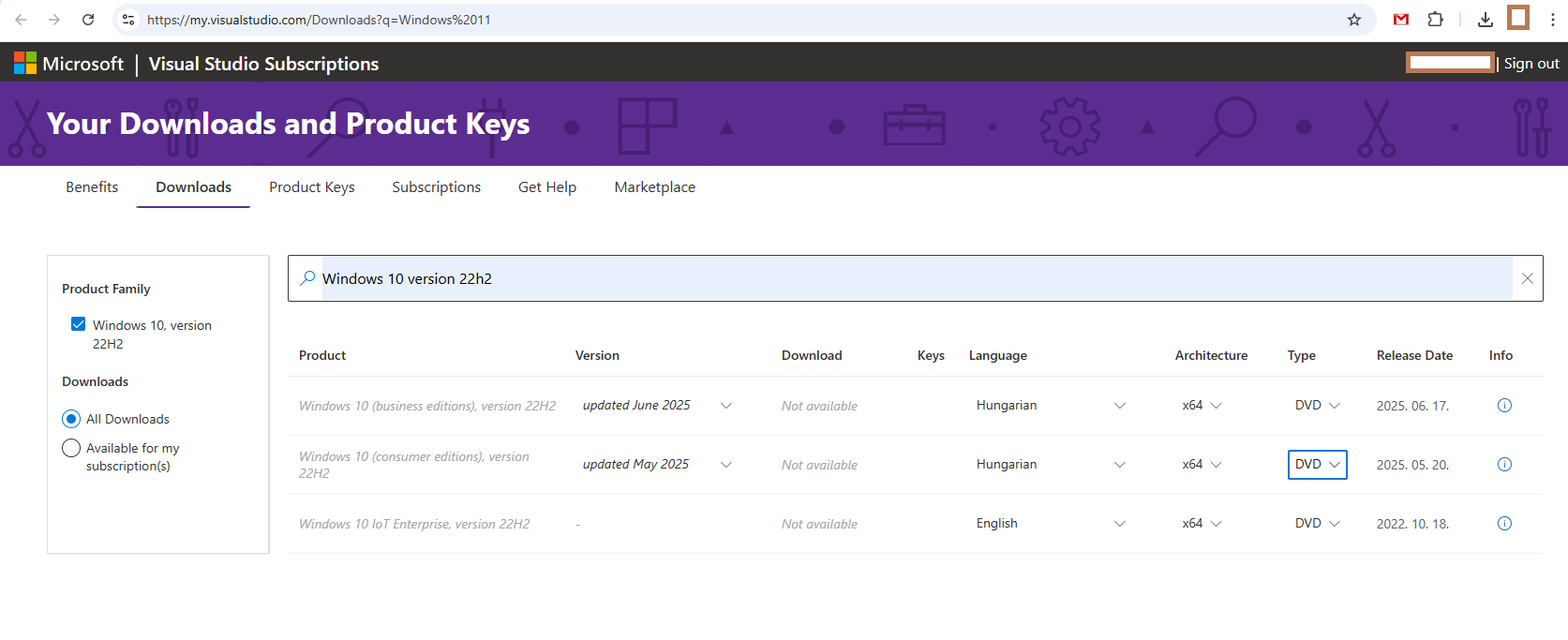Image resolution: width=1568 pixels, height=640 pixels.
Task: Select Available for my subscription(s) radio button
Action: (71, 448)
